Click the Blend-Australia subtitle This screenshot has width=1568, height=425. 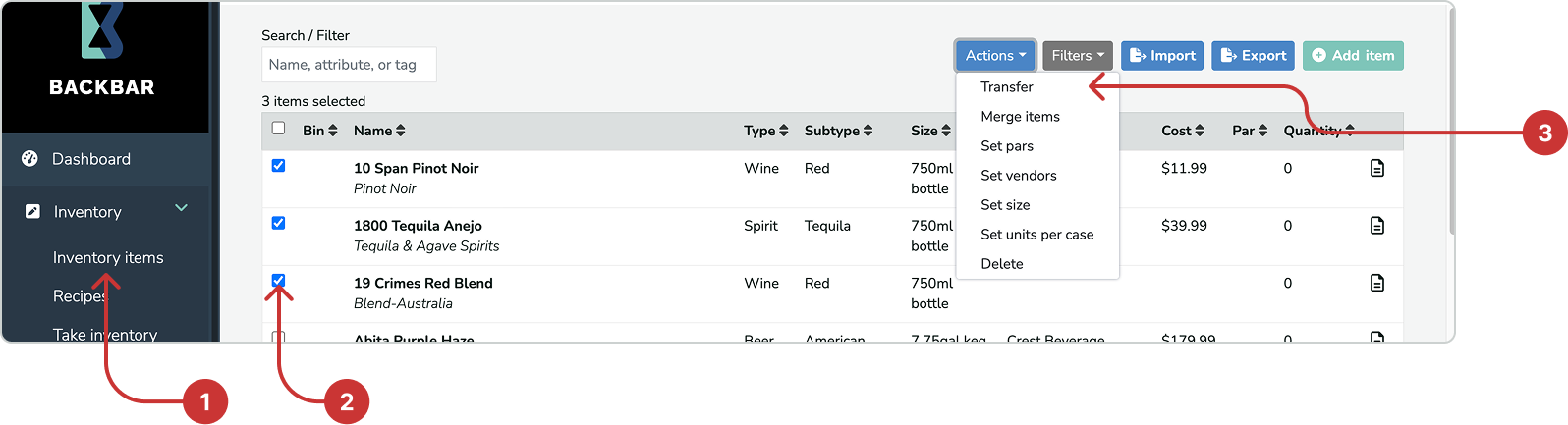click(403, 303)
